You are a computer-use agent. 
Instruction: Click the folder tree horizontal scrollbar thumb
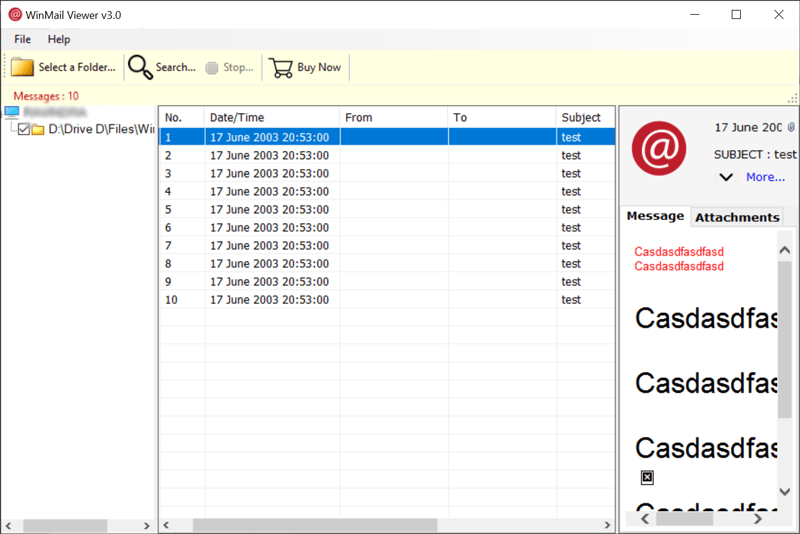coord(65,525)
